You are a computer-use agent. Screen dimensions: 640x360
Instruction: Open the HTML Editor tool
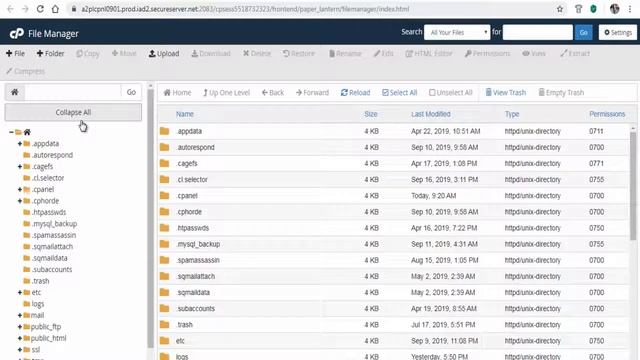pyautogui.click(x=429, y=53)
